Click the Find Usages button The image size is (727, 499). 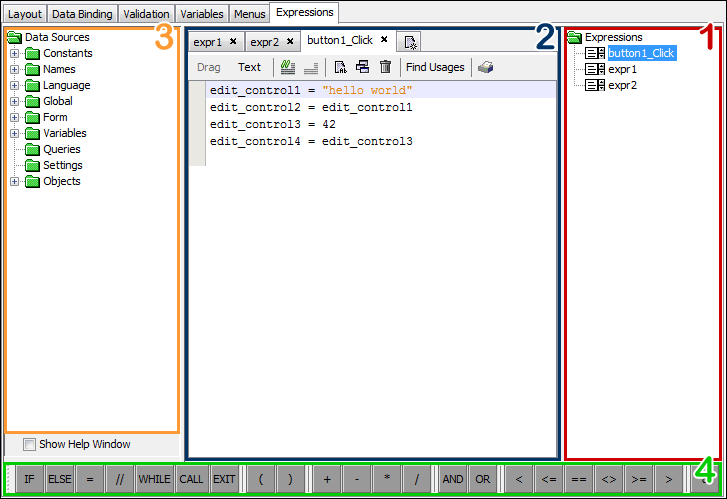point(435,67)
